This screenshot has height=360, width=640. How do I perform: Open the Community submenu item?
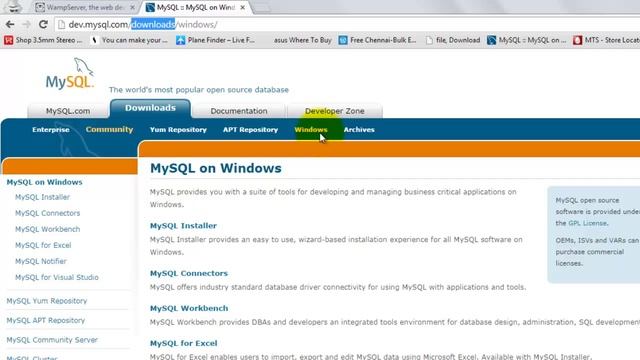[109, 129]
